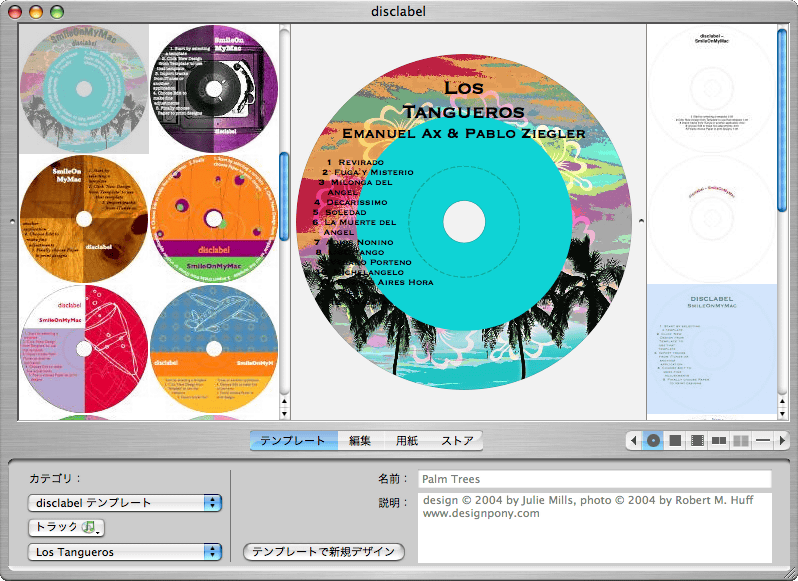The width and height of the screenshot is (798, 581).
Task: Switch to the 編集 tab
Action: (x=360, y=440)
